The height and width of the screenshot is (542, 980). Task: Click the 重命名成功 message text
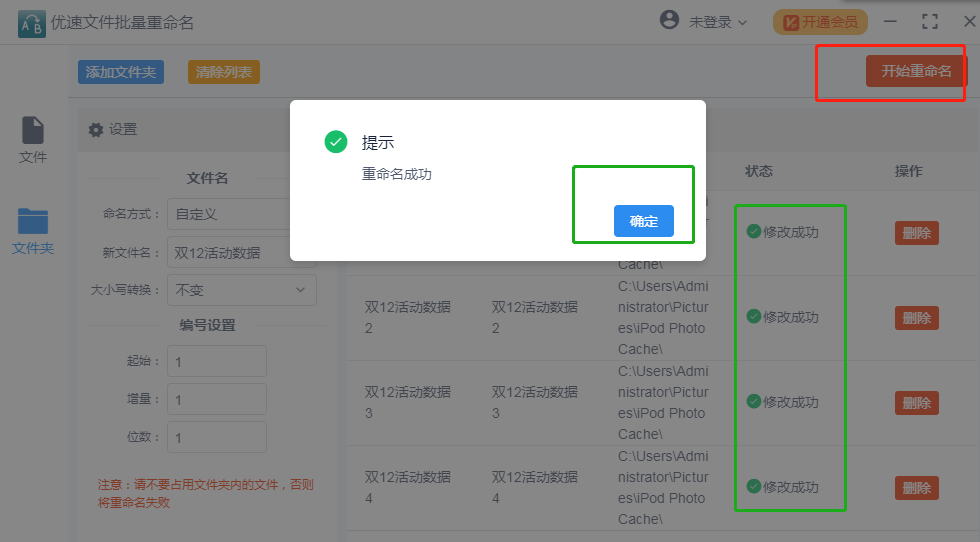[397, 174]
